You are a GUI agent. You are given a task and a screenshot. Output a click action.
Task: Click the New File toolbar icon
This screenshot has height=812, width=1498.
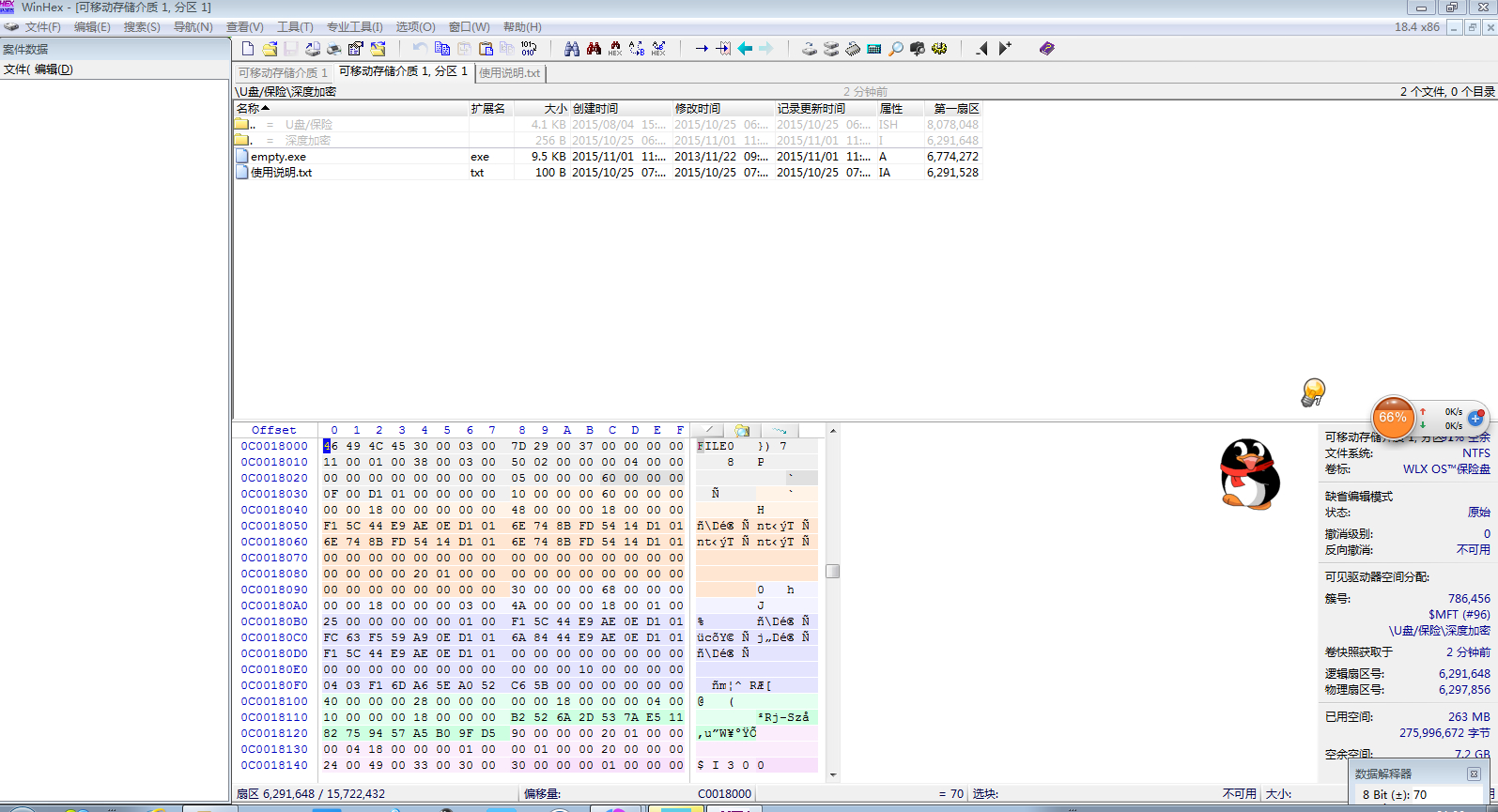[x=248, y=49]
